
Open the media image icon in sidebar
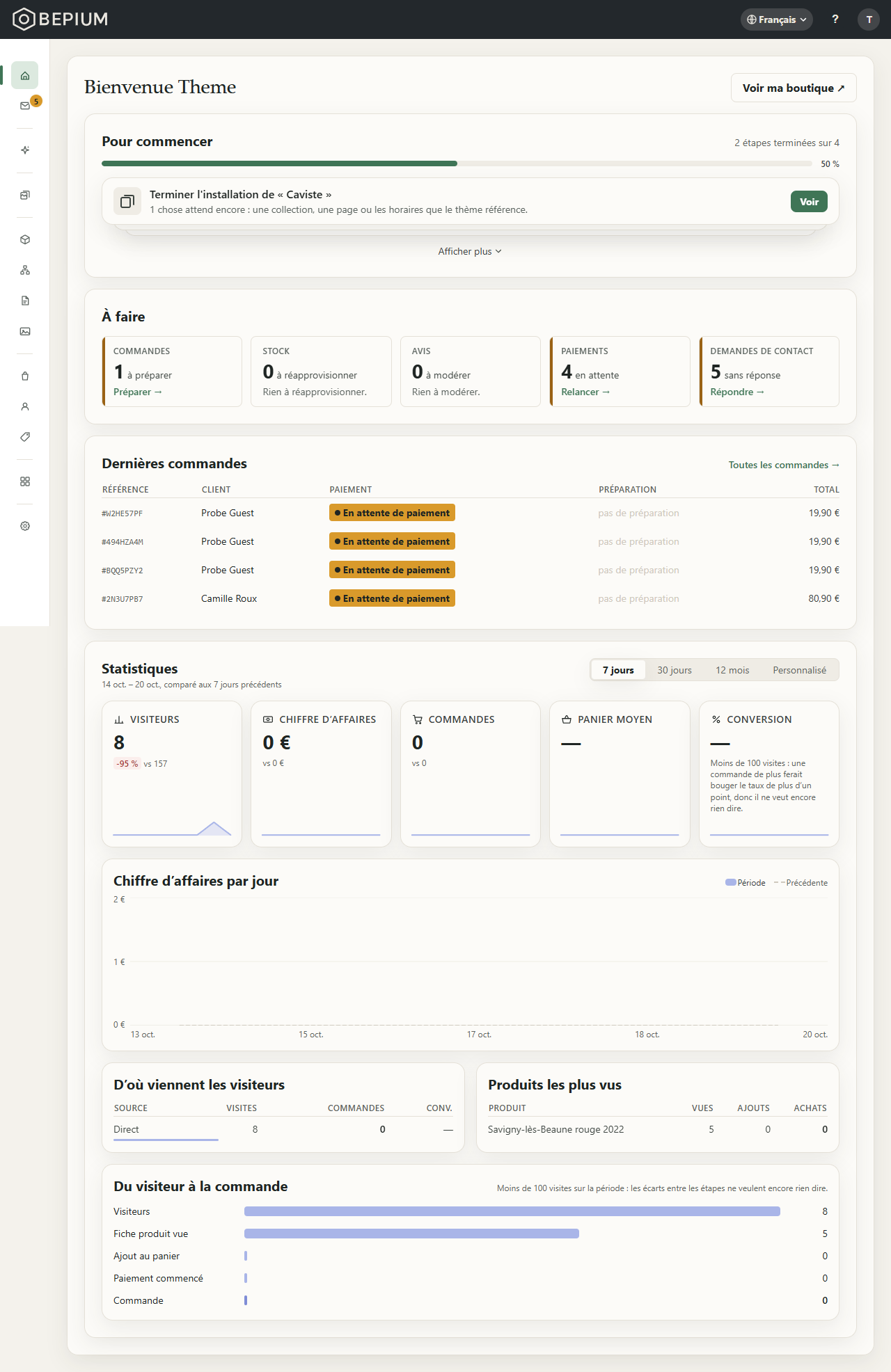point(25,331)
